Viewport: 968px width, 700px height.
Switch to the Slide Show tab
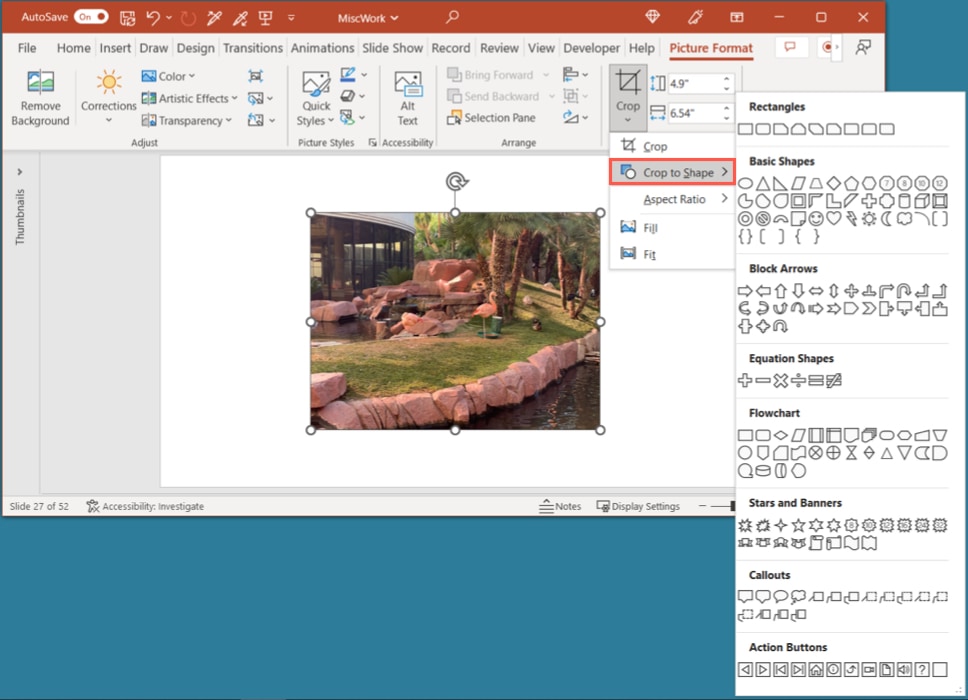point(392,47)
